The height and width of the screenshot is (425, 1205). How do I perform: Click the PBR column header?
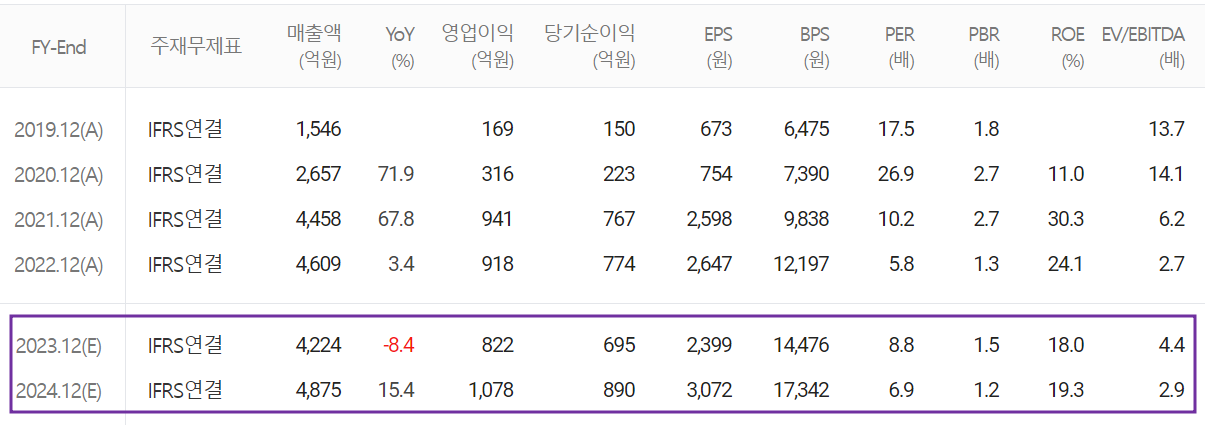click(984, 46)
